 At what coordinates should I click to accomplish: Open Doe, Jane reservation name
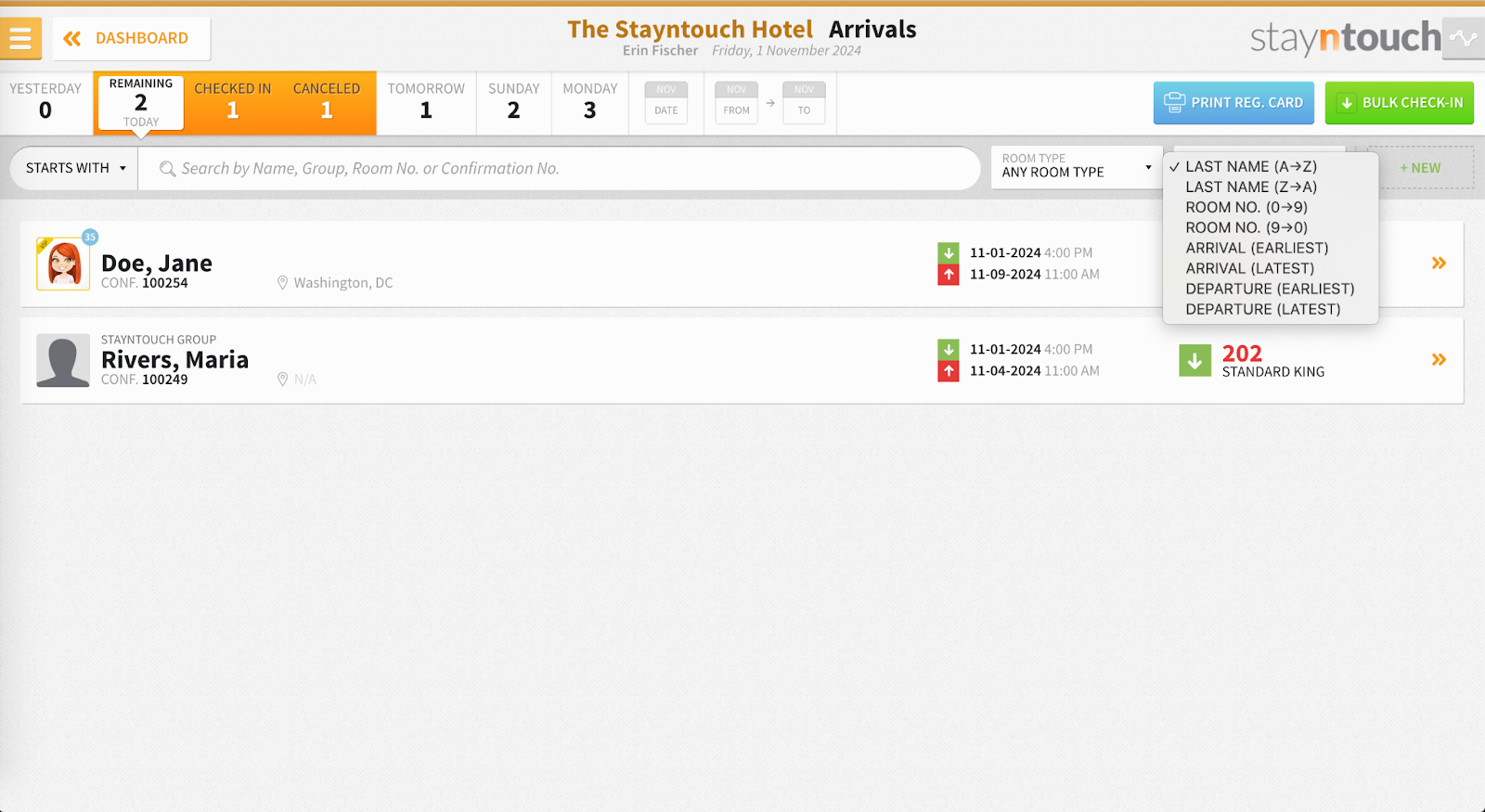click(157, 264)
